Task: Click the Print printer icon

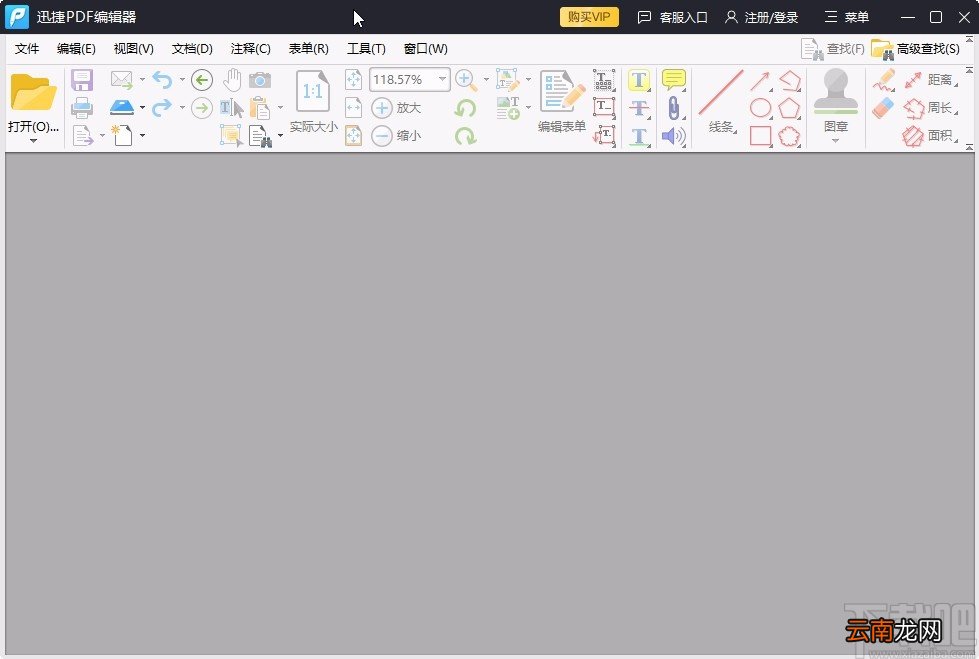Action: 82,108
